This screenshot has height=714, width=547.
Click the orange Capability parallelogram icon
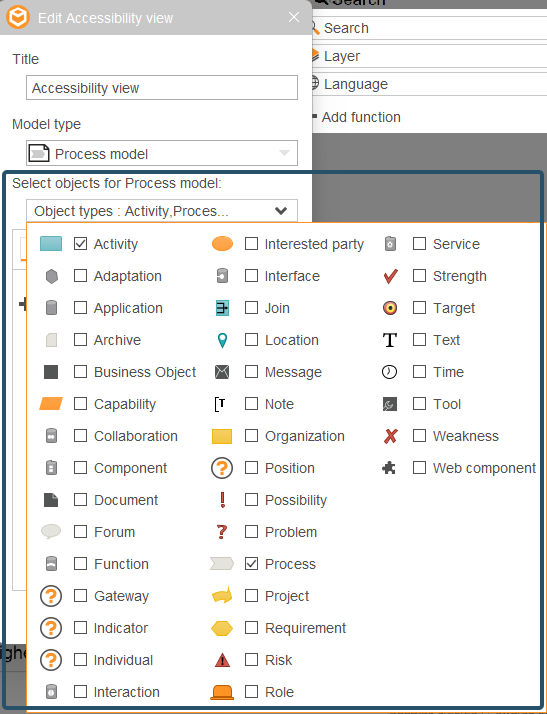pos(51,404)
